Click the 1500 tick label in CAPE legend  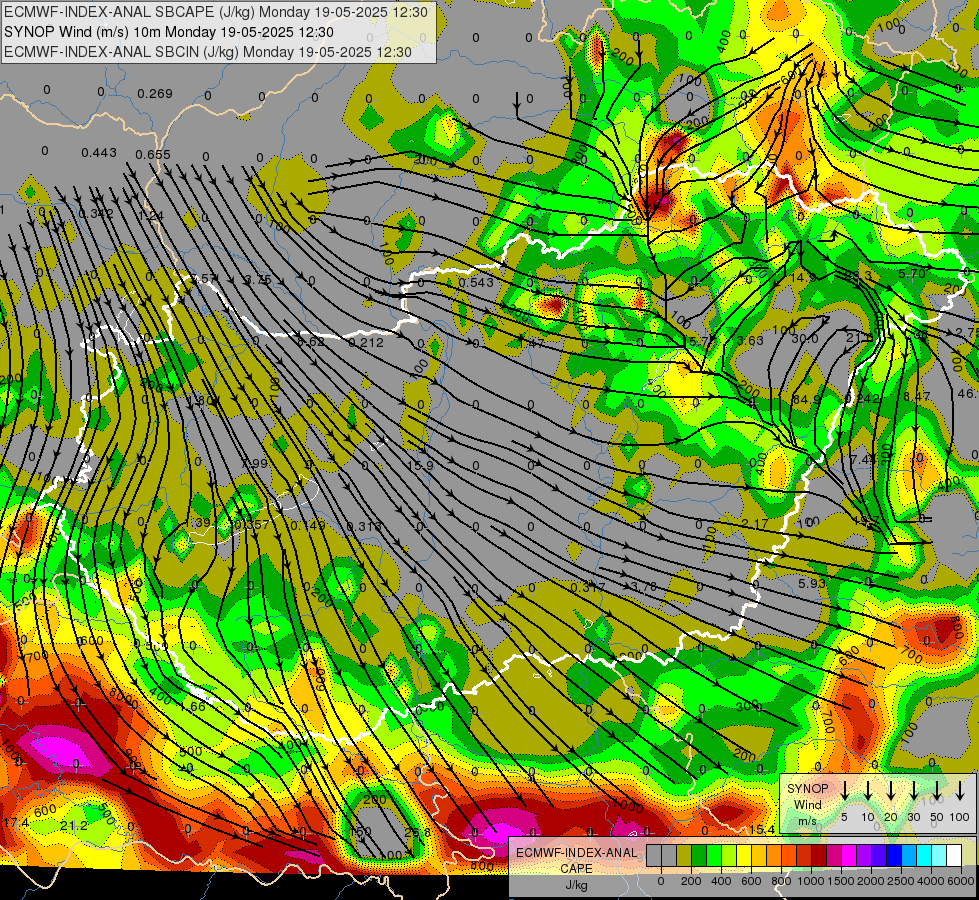coord(840,881)
